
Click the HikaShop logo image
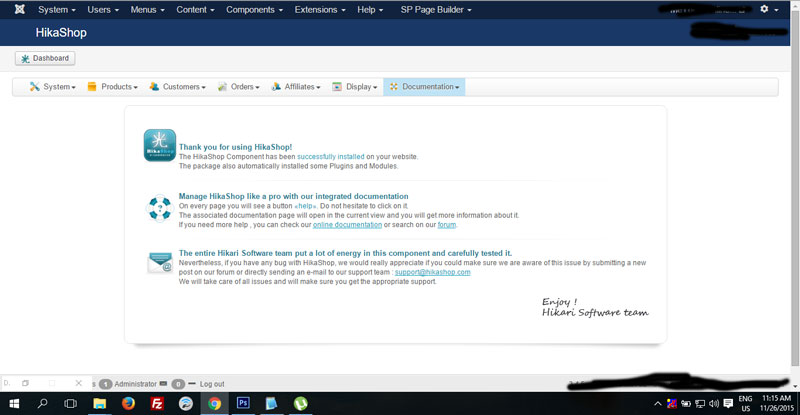click(x=160, y=145)
